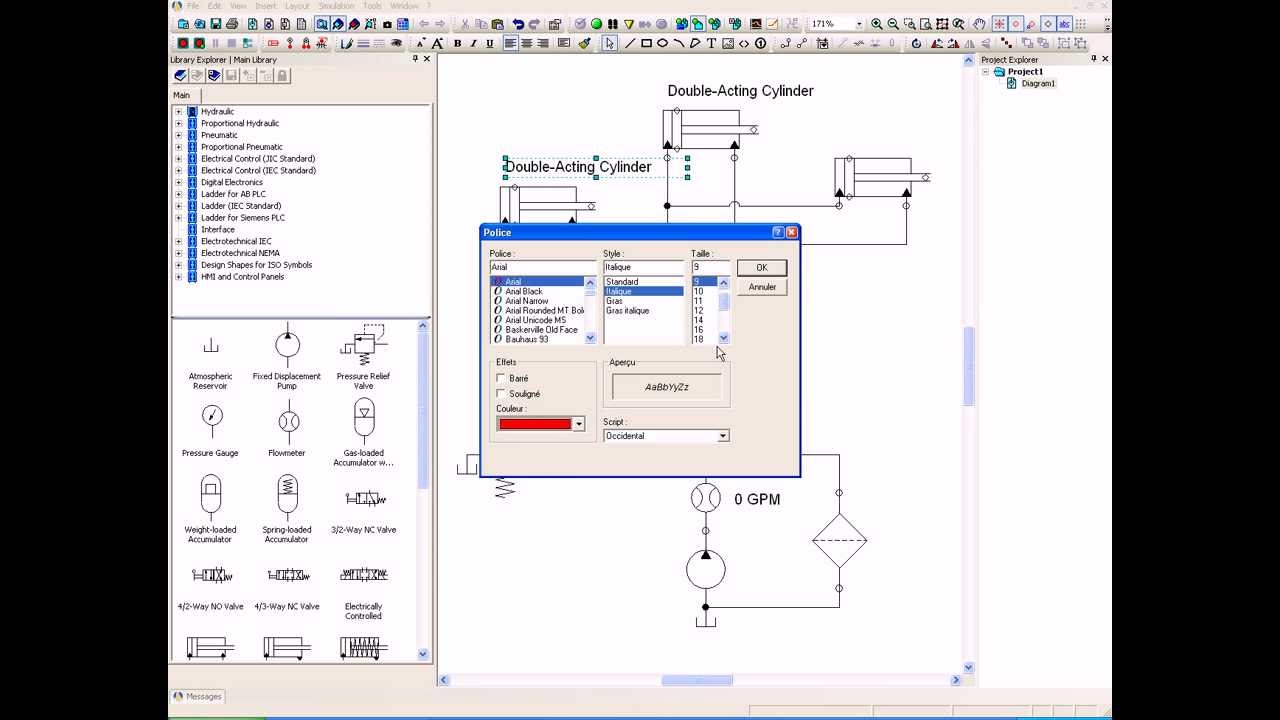Open the Edit menu
This screenshot has height=720, width=1280.
click(216, 6)
